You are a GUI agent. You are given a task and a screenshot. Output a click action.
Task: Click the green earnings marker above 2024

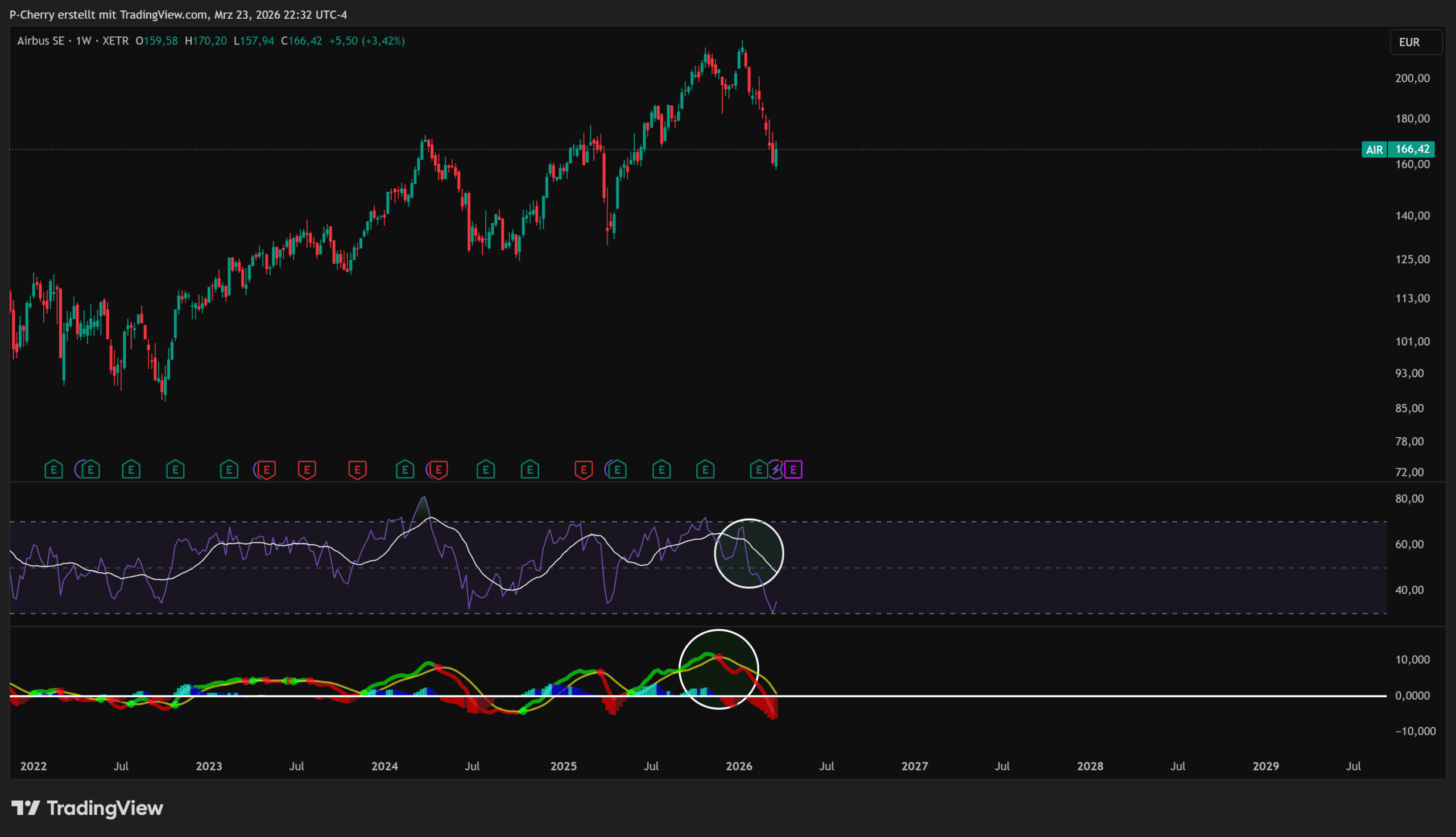405,470
